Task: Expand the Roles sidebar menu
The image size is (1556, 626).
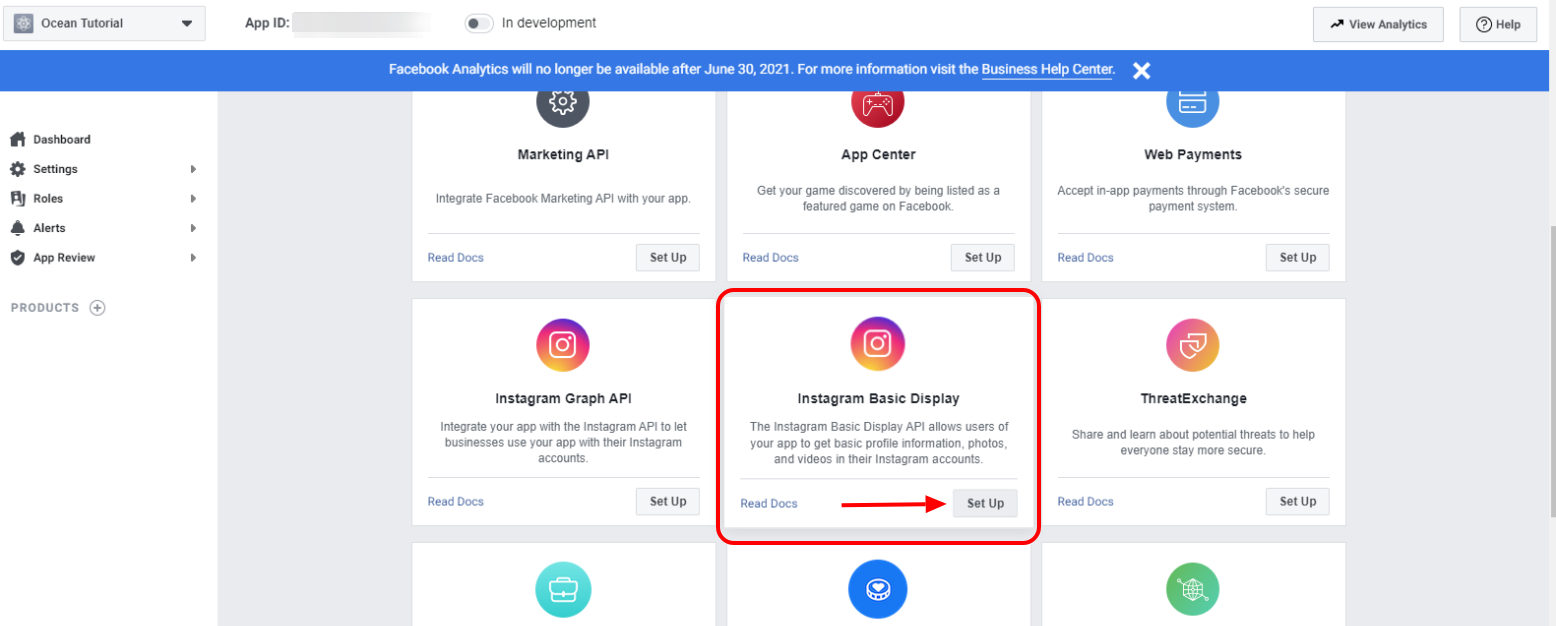Action: pyautogui.click(x=104, y=198)
